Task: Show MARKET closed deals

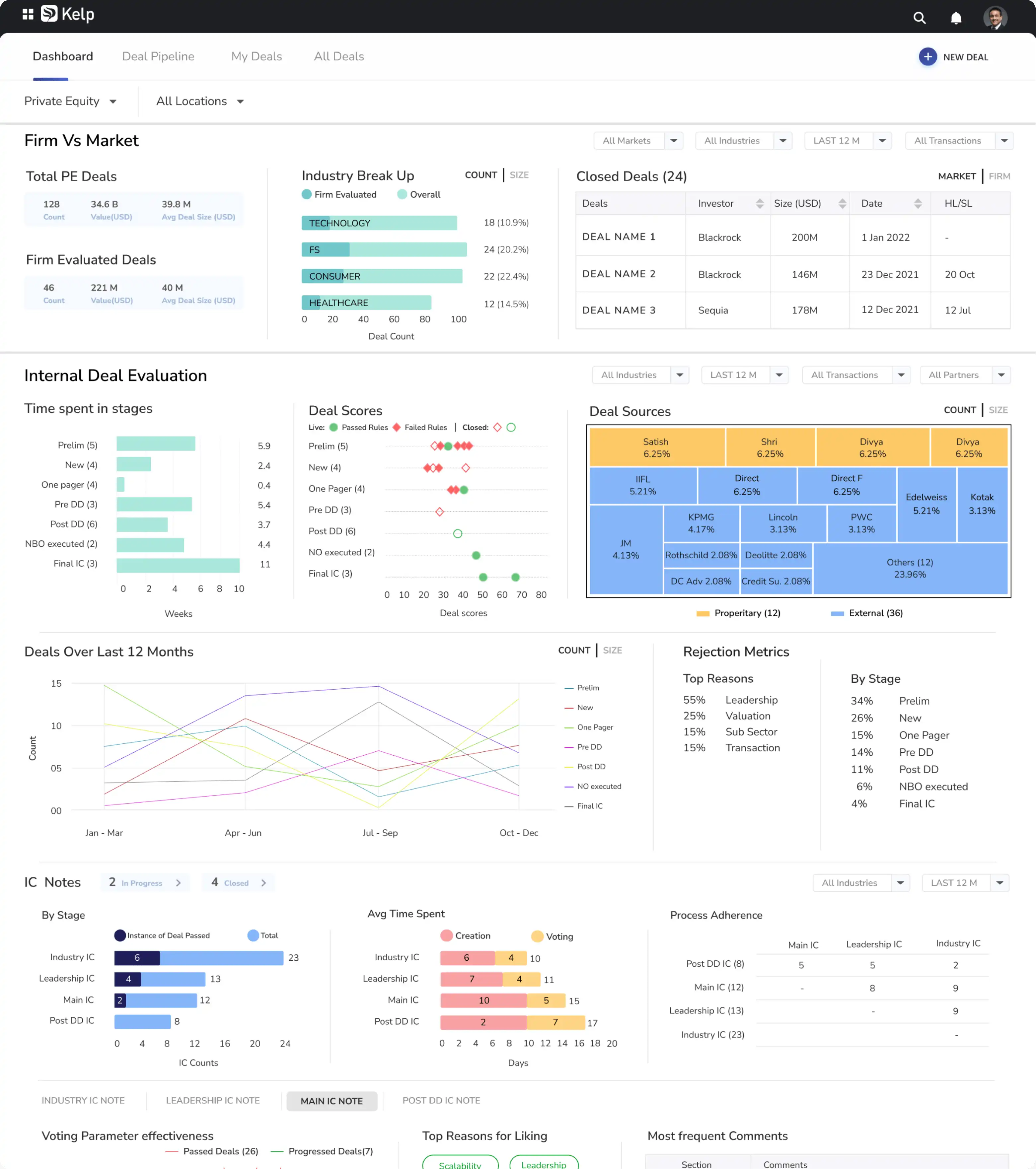Action: click(x=956, y=176)
